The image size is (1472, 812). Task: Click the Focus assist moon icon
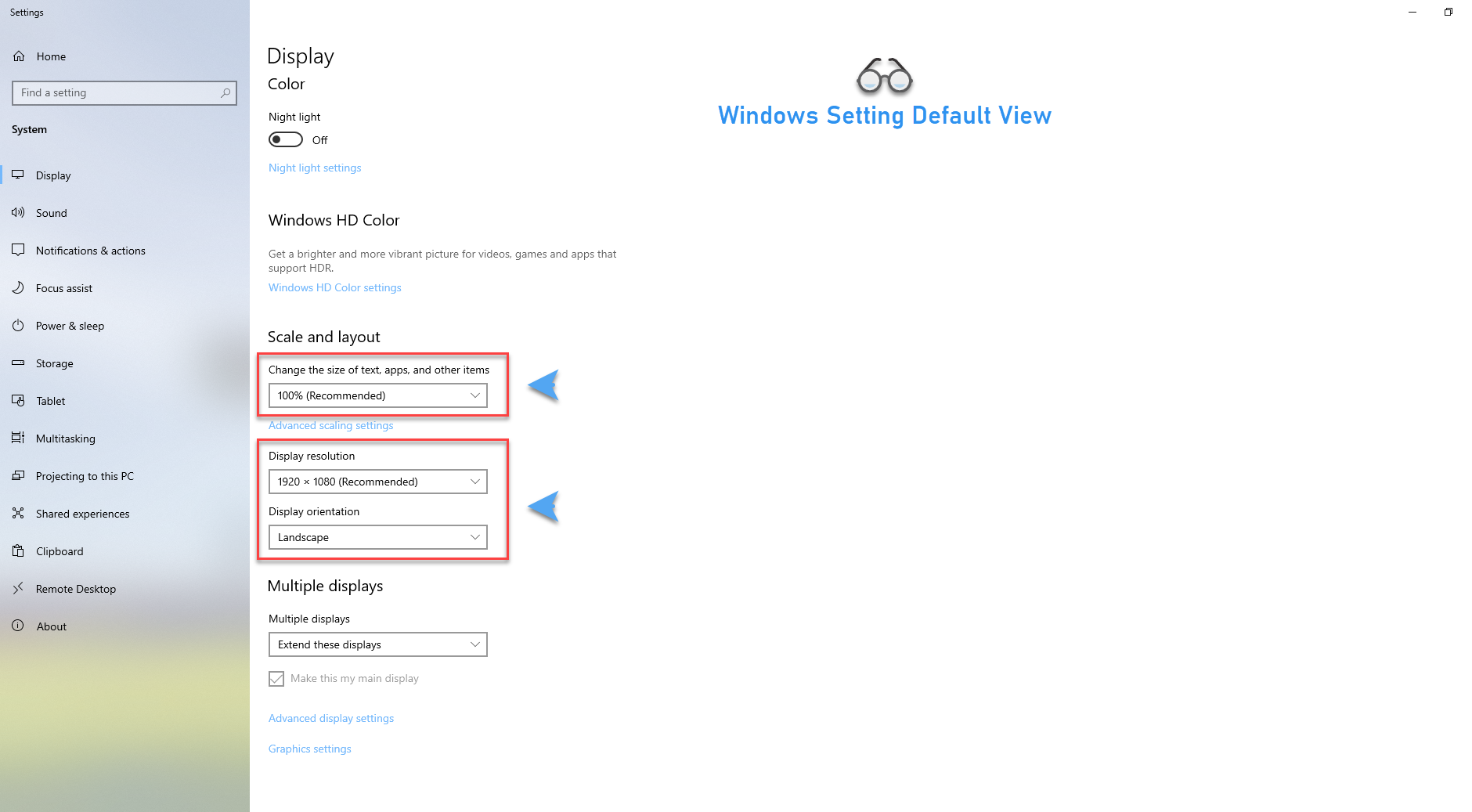[x=18, y=287]
